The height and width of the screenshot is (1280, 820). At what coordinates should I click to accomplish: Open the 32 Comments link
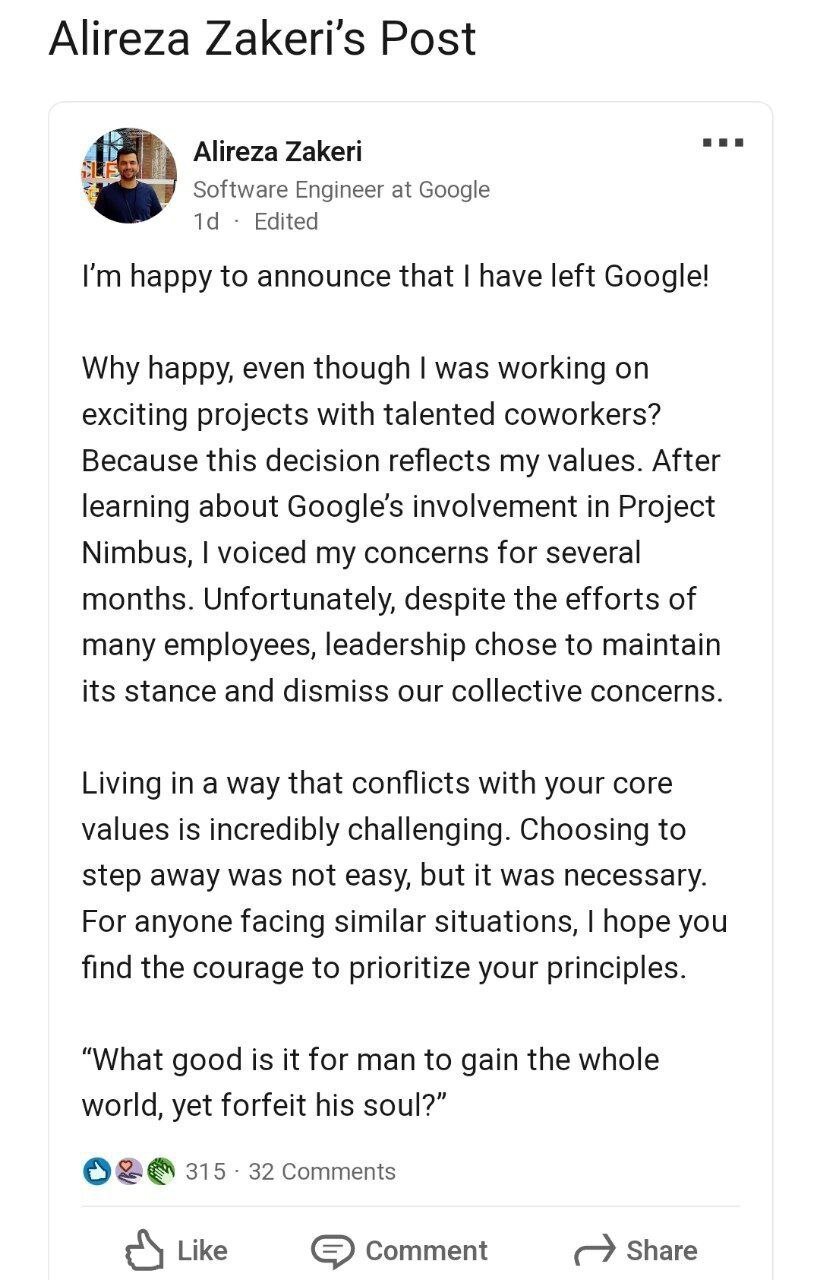[x=322, y=1171]
